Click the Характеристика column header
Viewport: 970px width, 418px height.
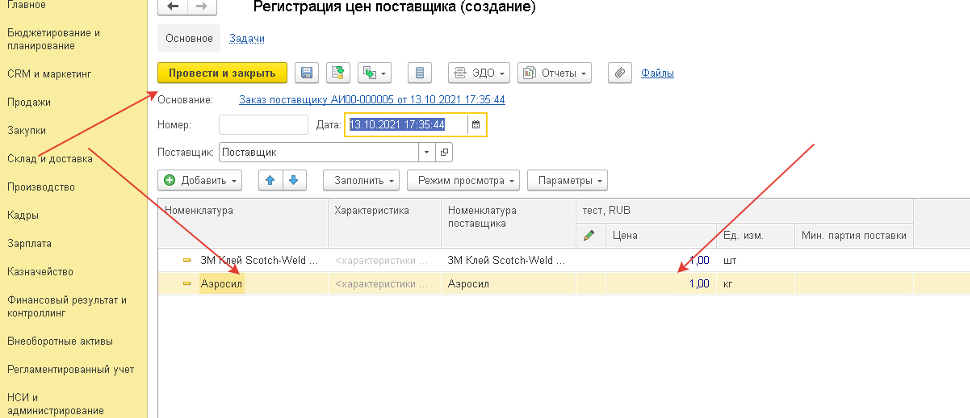pyautogui.click(x=385, y=223)
